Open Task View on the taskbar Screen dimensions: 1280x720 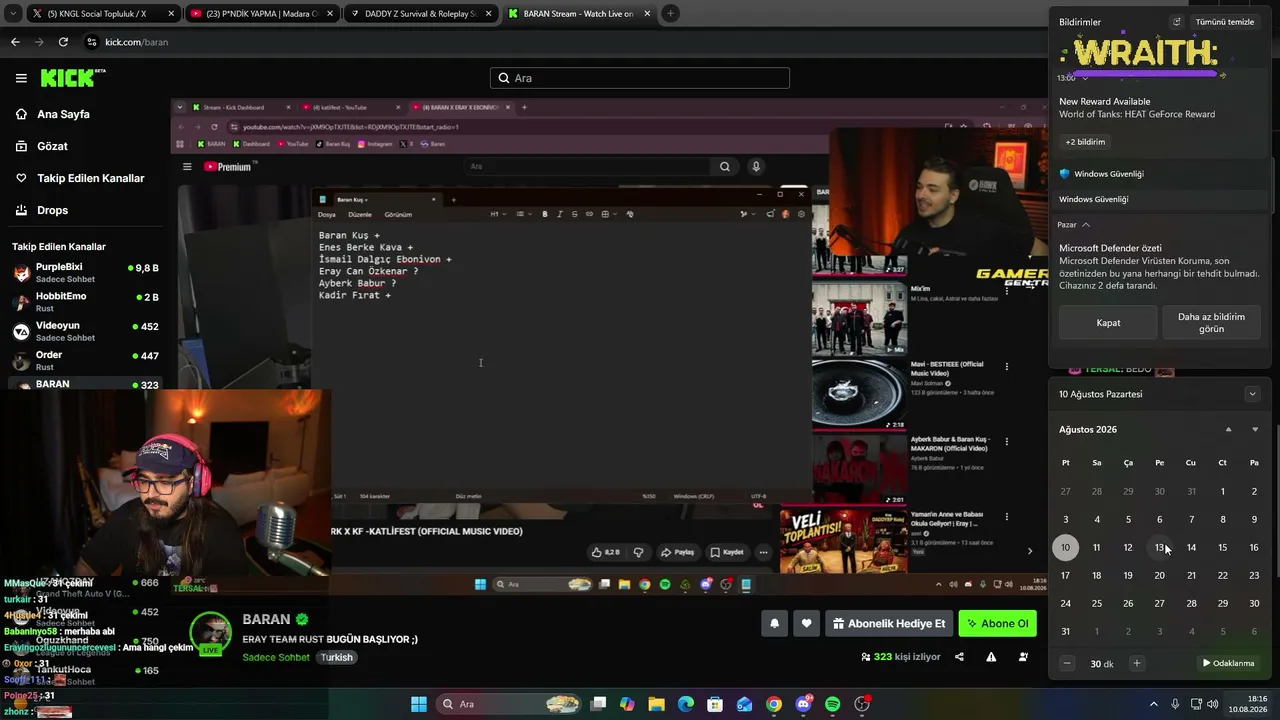[x=598, y=704]
